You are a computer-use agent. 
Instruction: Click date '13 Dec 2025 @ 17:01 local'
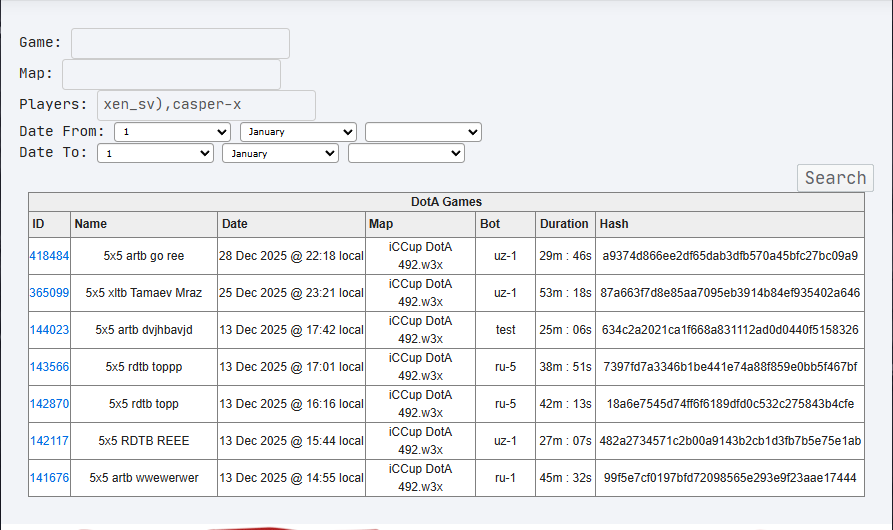[x=292, y=367]
